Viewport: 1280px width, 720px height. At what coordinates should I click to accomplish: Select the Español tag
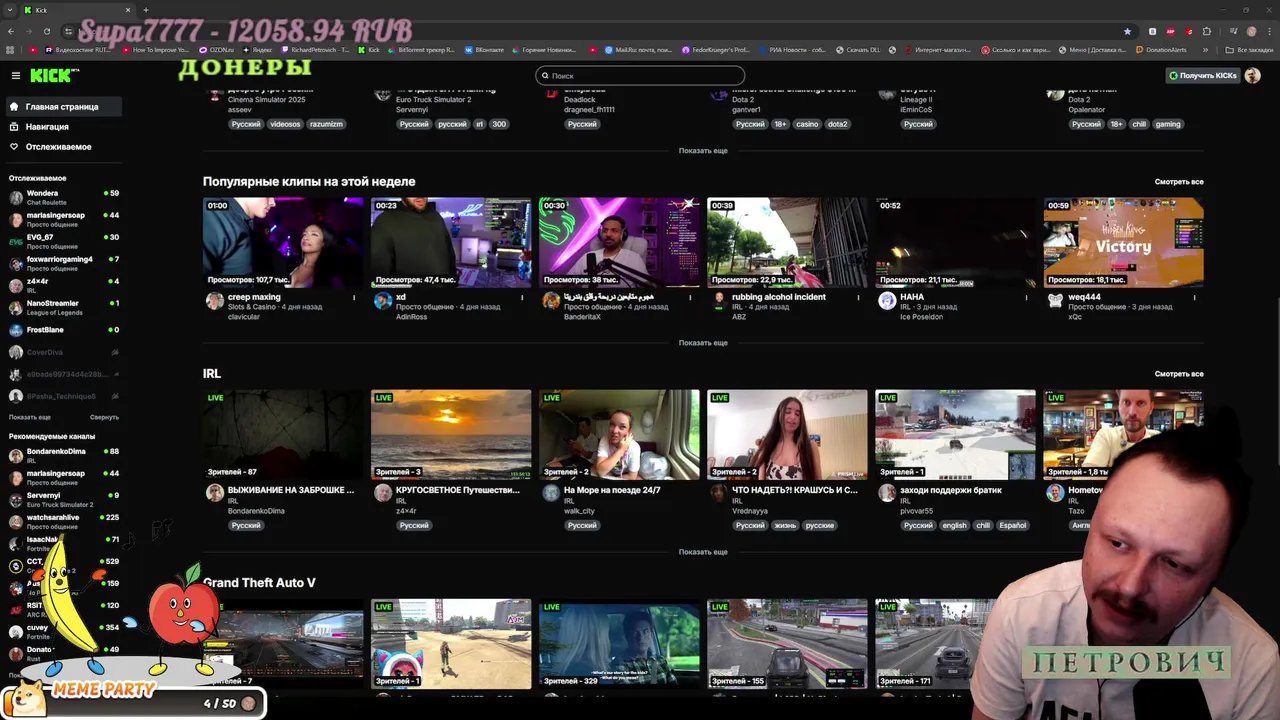point(1012,525)
